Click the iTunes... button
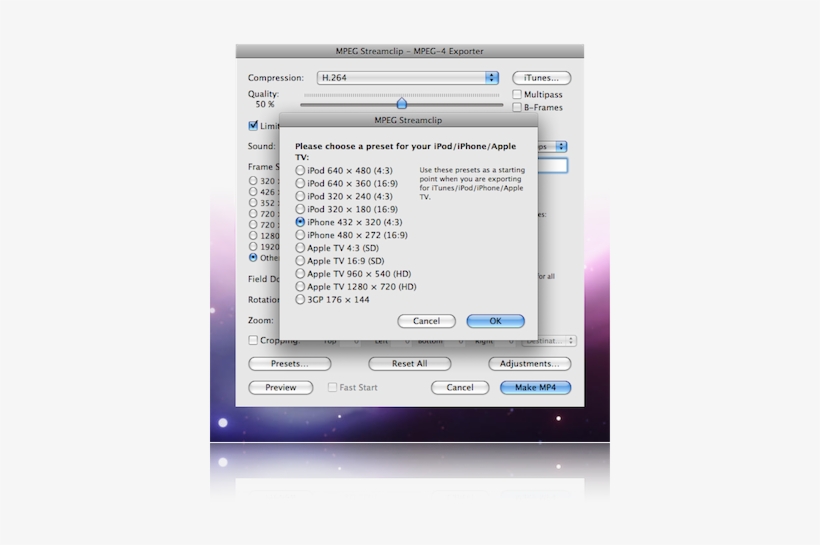The image size is (820, 545). coord(541,78)
